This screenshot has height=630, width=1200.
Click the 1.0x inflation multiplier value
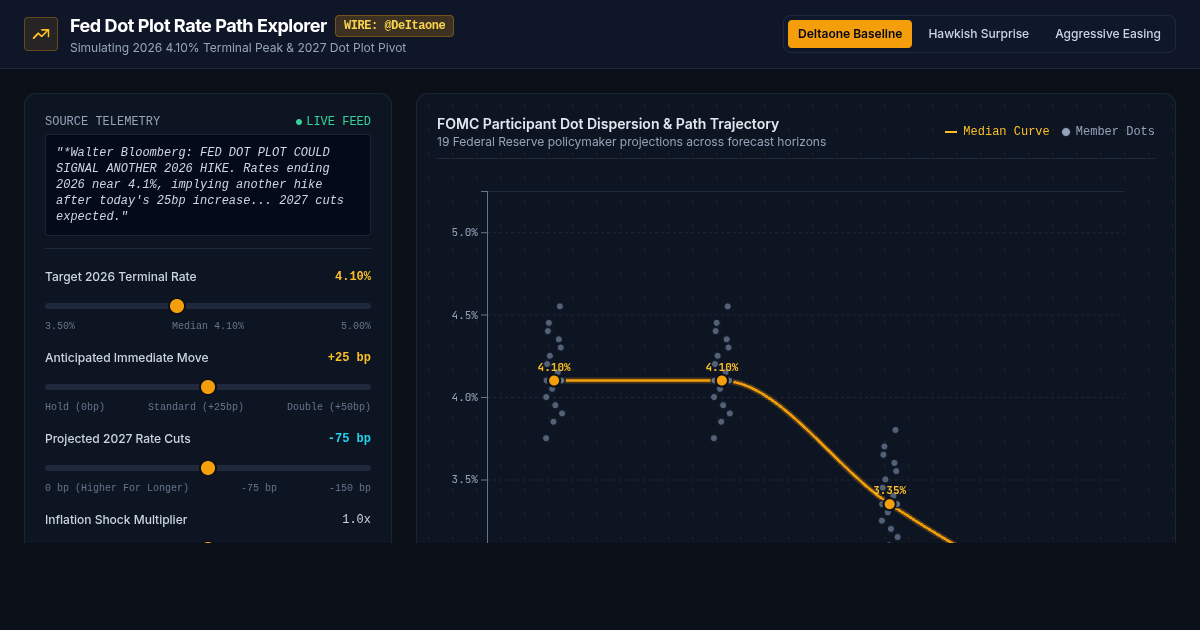click(x=356, y=520)
